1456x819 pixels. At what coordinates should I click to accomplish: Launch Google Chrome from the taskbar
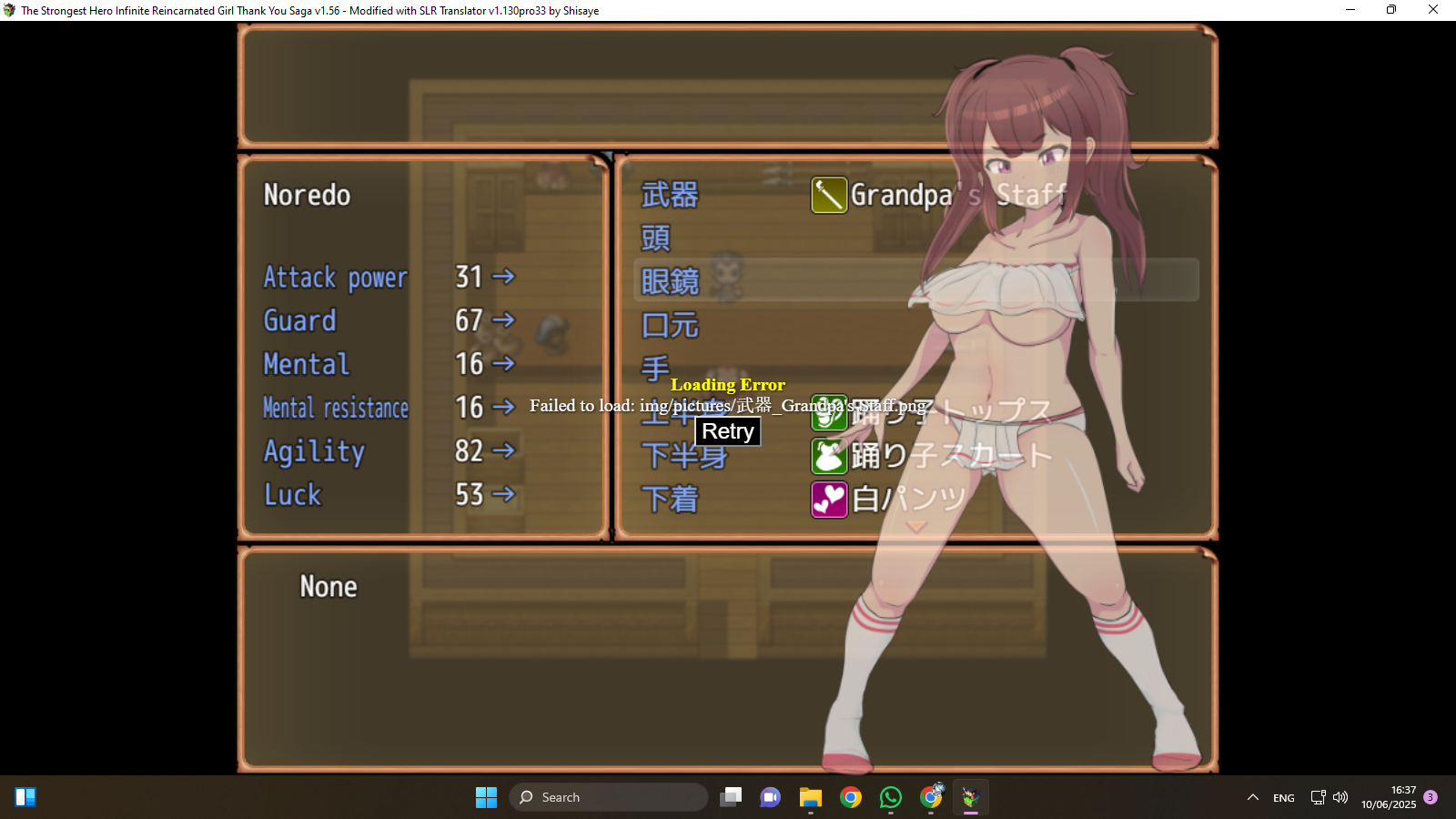tap(850, 797)
